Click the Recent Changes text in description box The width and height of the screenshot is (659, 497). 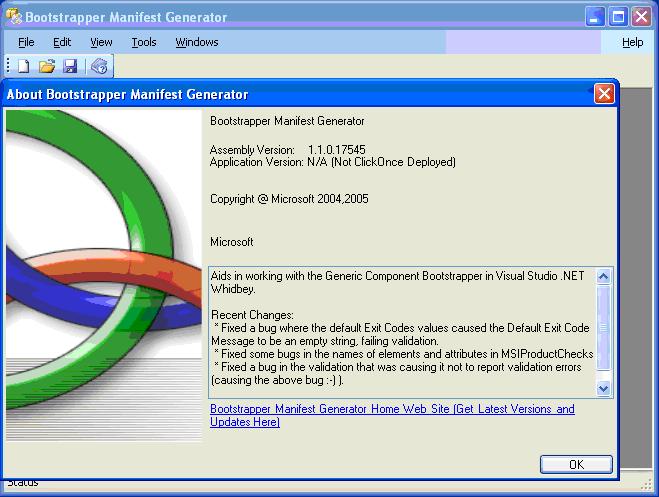tap(252, 315)
